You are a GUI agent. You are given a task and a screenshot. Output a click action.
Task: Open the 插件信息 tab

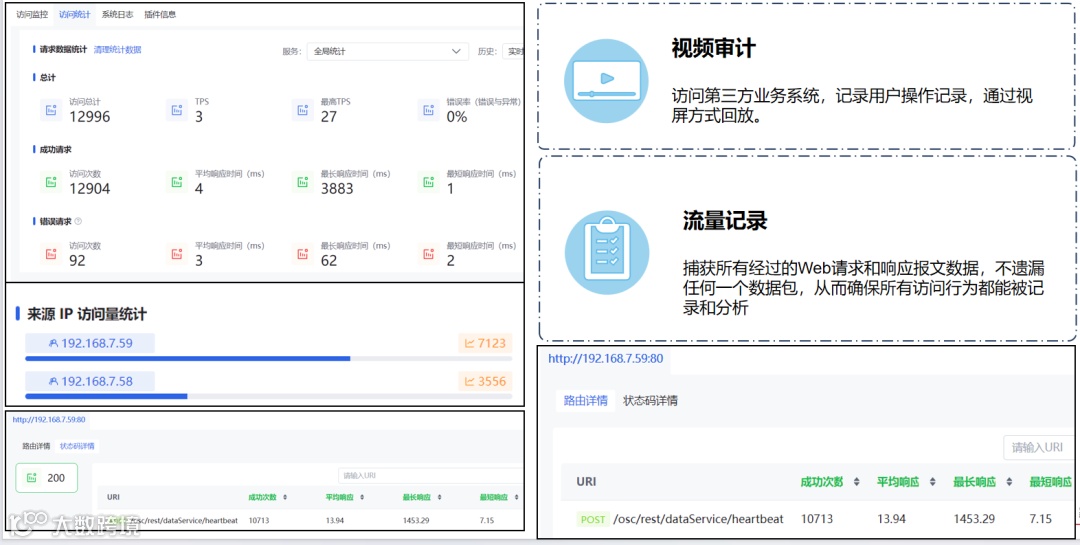160,14
